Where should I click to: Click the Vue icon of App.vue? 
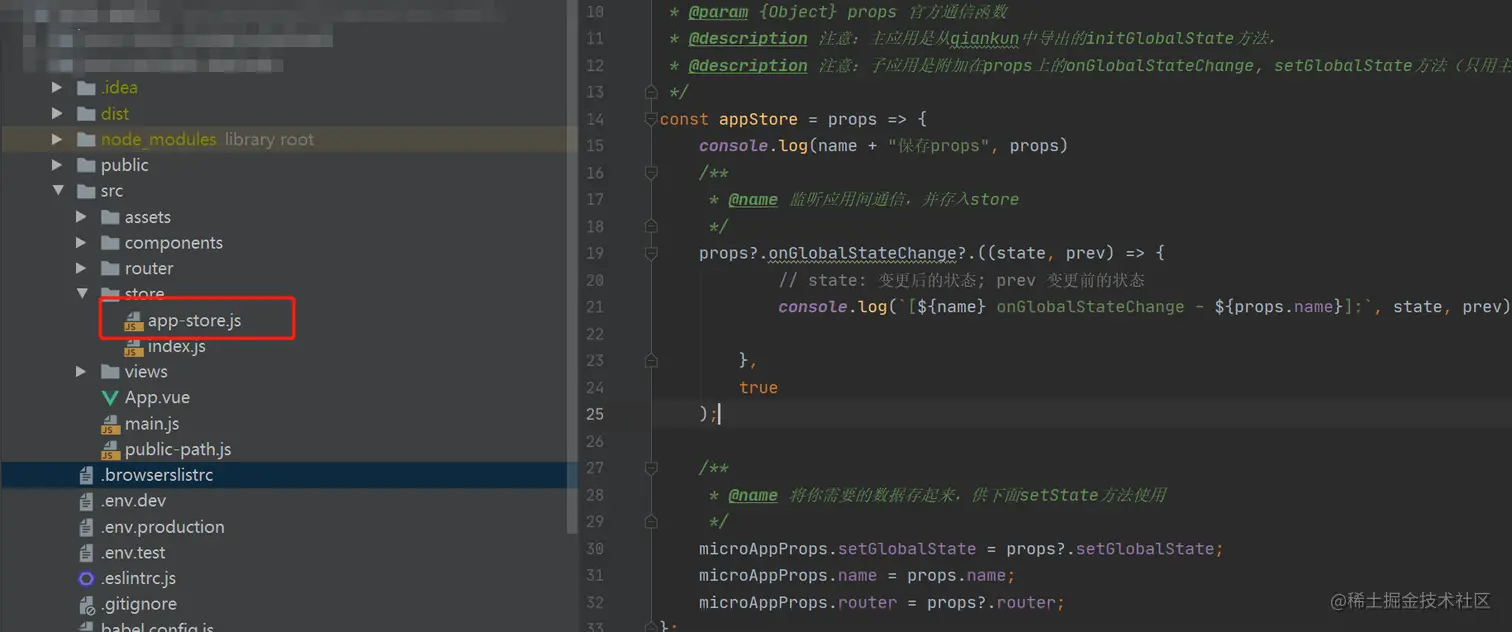pyautogui.click(x=110, y=398)
